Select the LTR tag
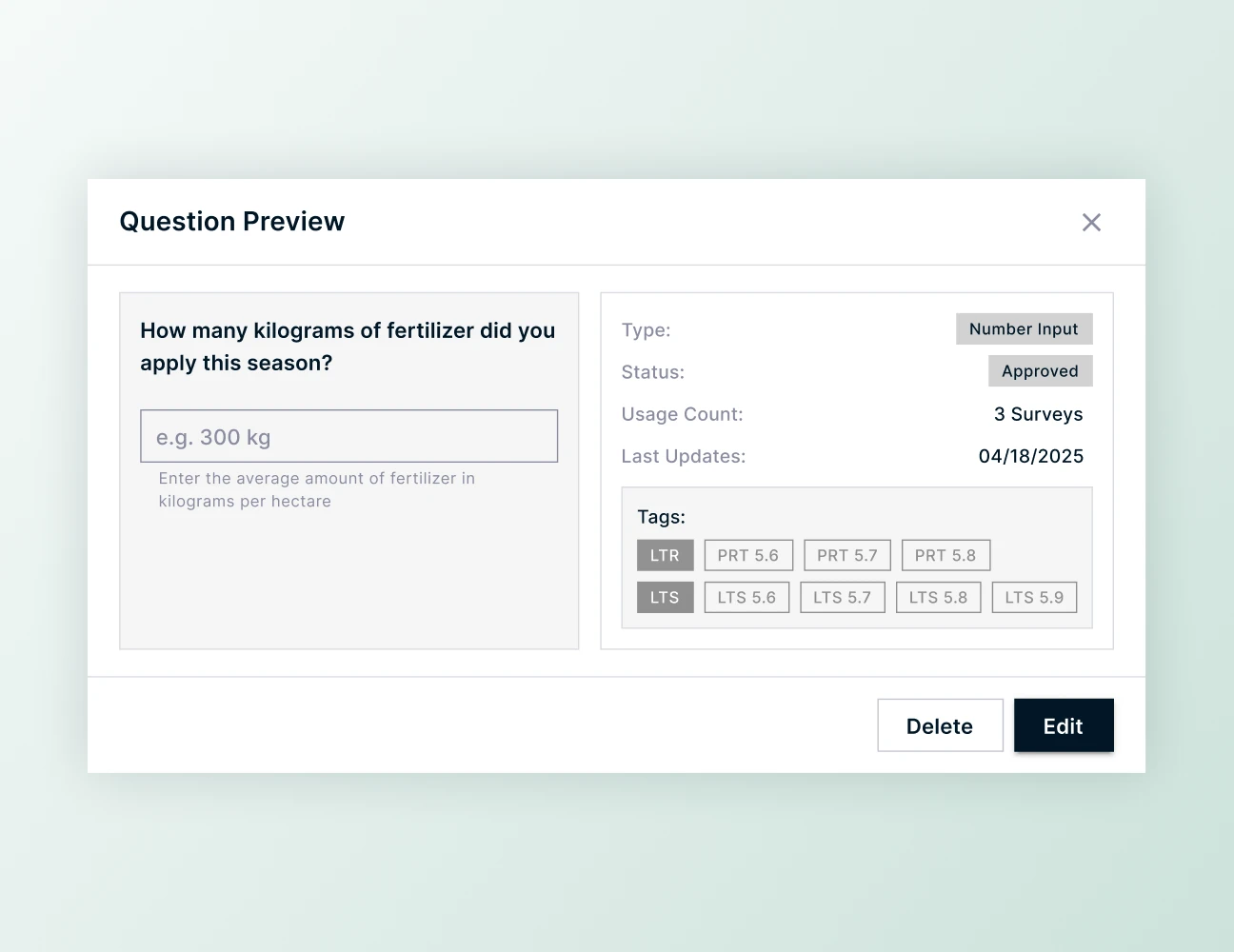The width and height of the screenshot is (1234, 952). [665, 555]
